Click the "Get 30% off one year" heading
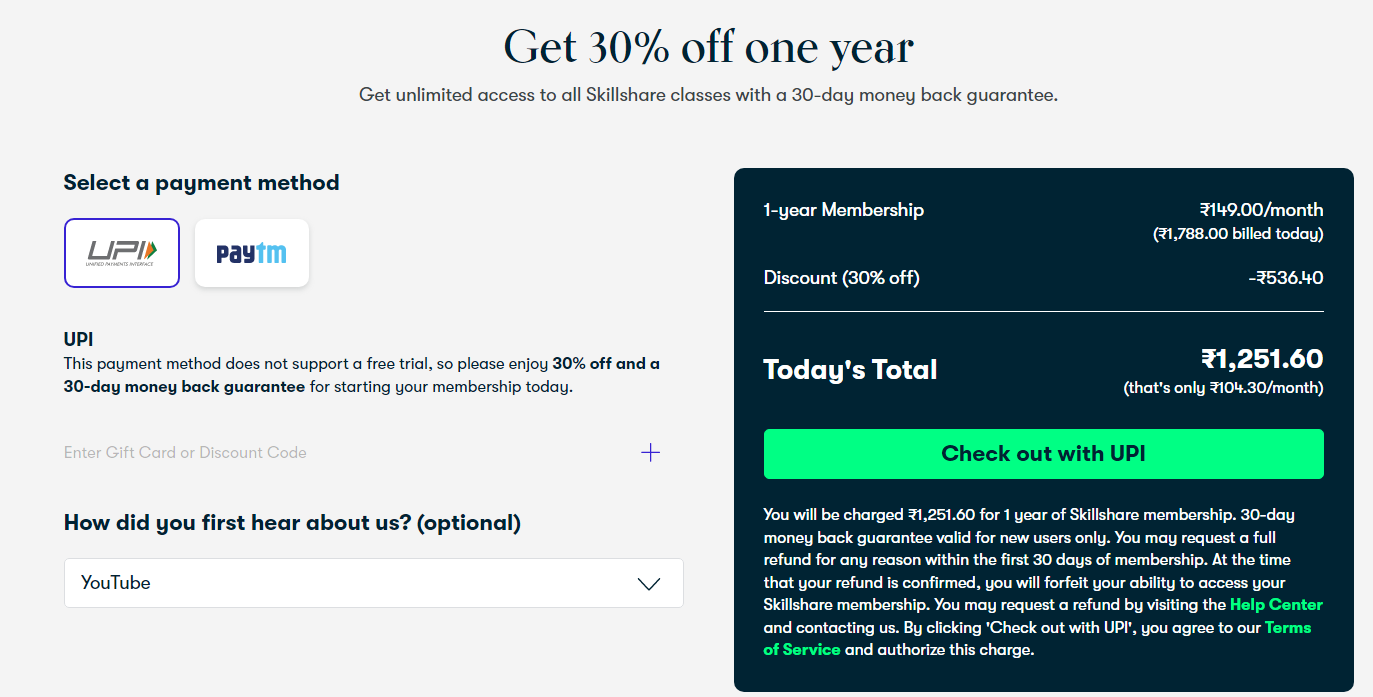Screen dimensions: 1373x697 tap(708, 47)
